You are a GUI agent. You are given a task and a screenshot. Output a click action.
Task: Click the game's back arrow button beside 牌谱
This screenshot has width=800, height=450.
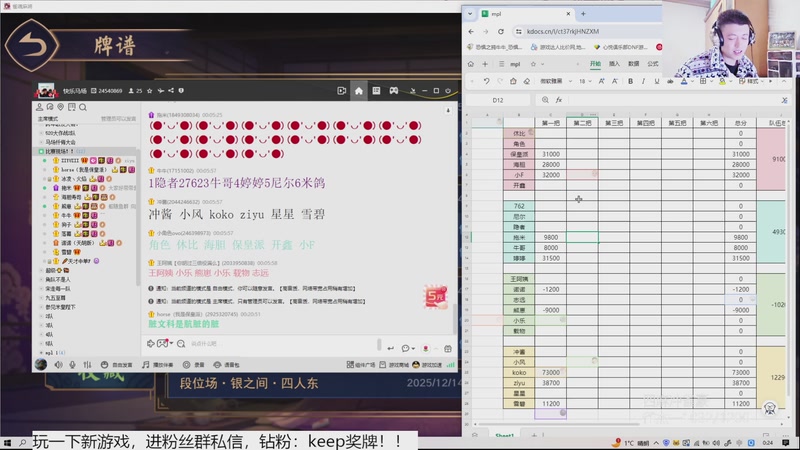32,45
